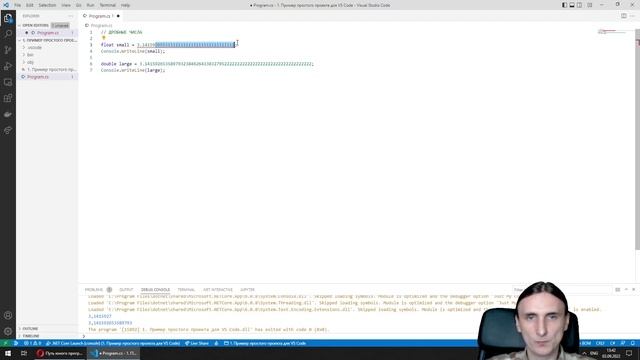Viewport: 640px width, 360px height.
Task: Open the Edit menu
Action: (30, 5)
